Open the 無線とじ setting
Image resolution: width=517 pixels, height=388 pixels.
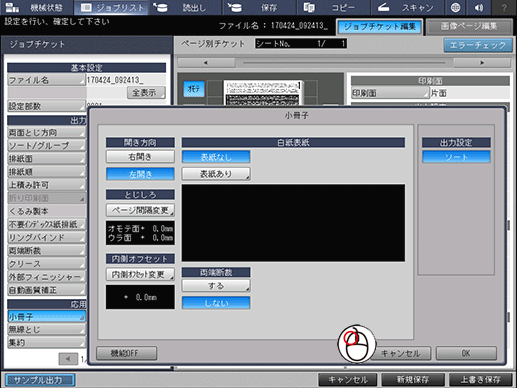[46, 330]
